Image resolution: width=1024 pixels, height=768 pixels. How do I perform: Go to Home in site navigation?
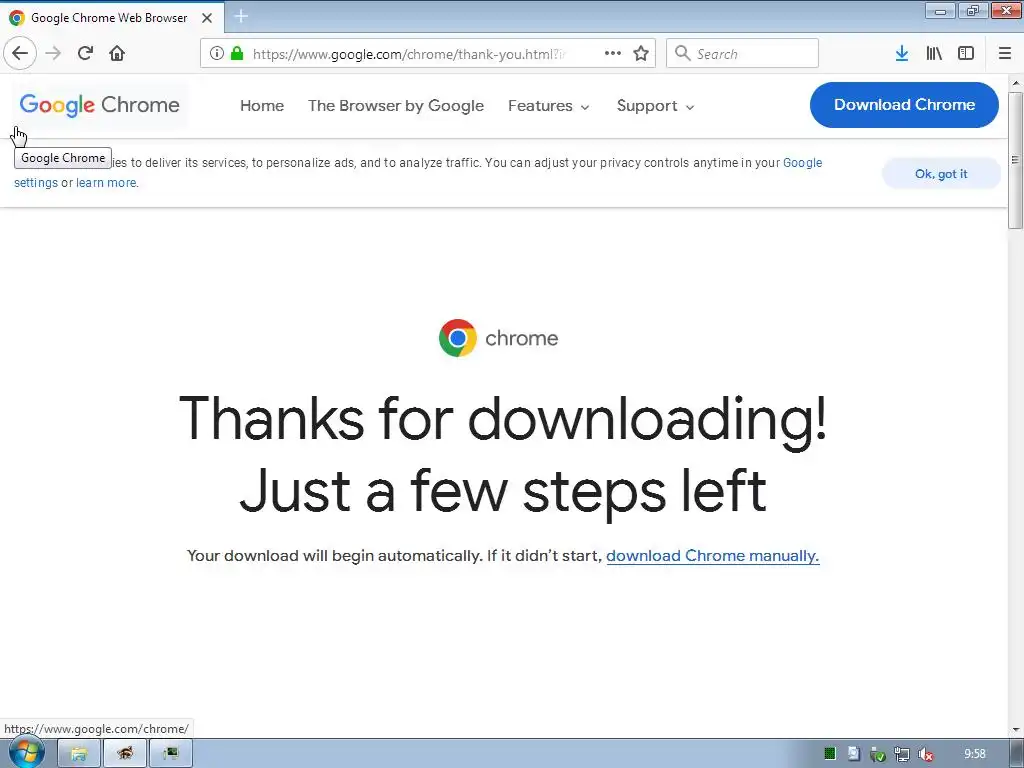(x=262, y=106)
